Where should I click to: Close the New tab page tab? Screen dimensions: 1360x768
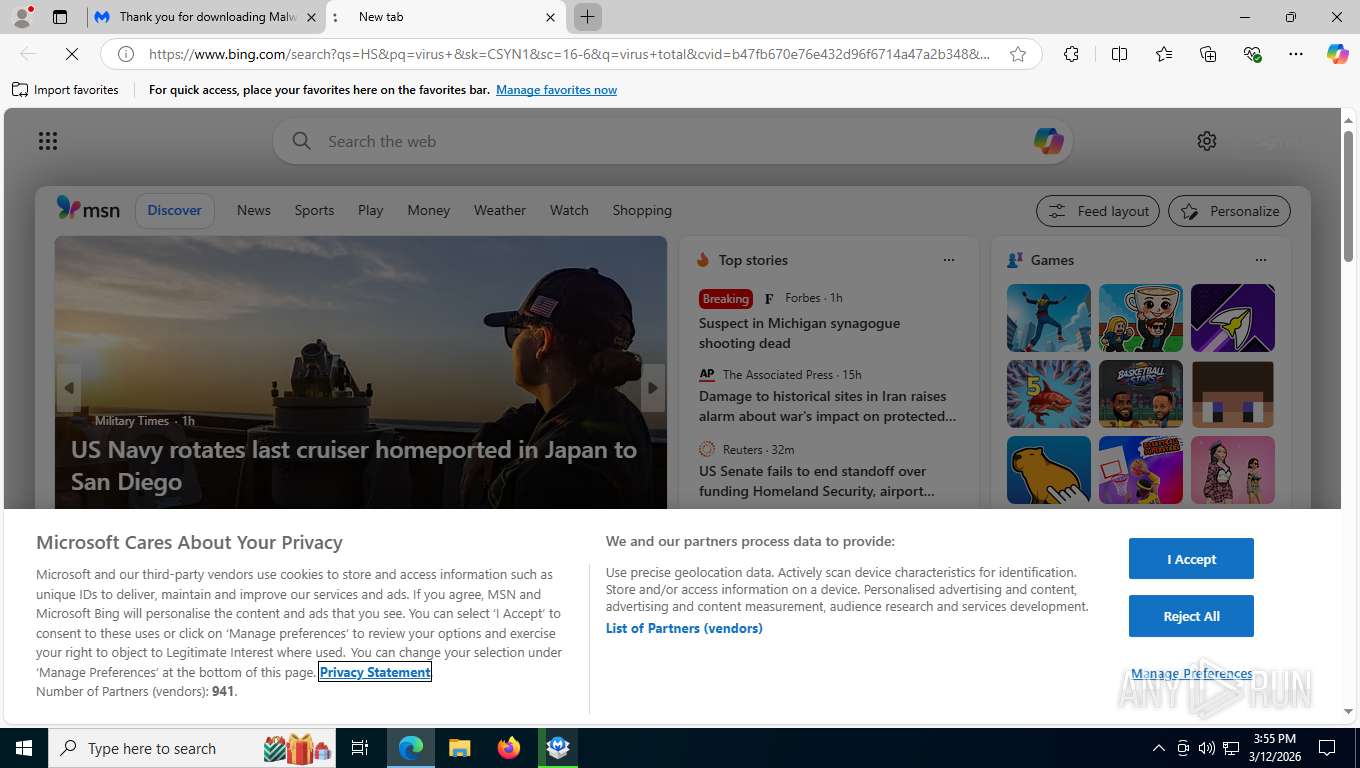tap(551, 17)
